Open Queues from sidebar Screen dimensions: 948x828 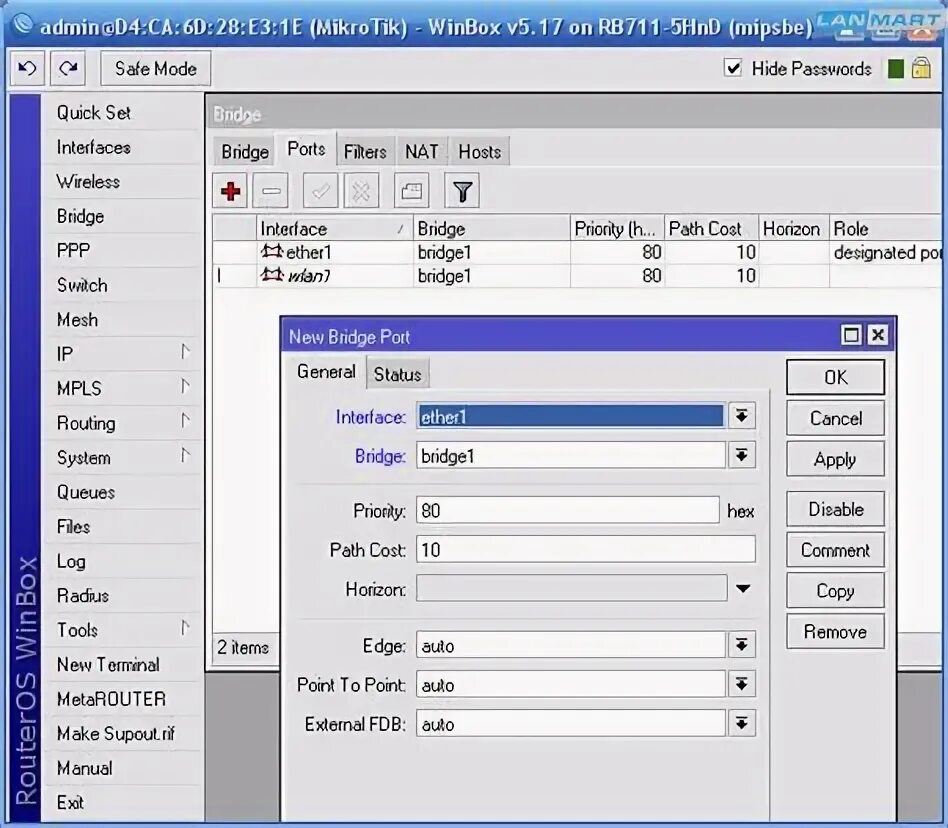tap(86, 492)
